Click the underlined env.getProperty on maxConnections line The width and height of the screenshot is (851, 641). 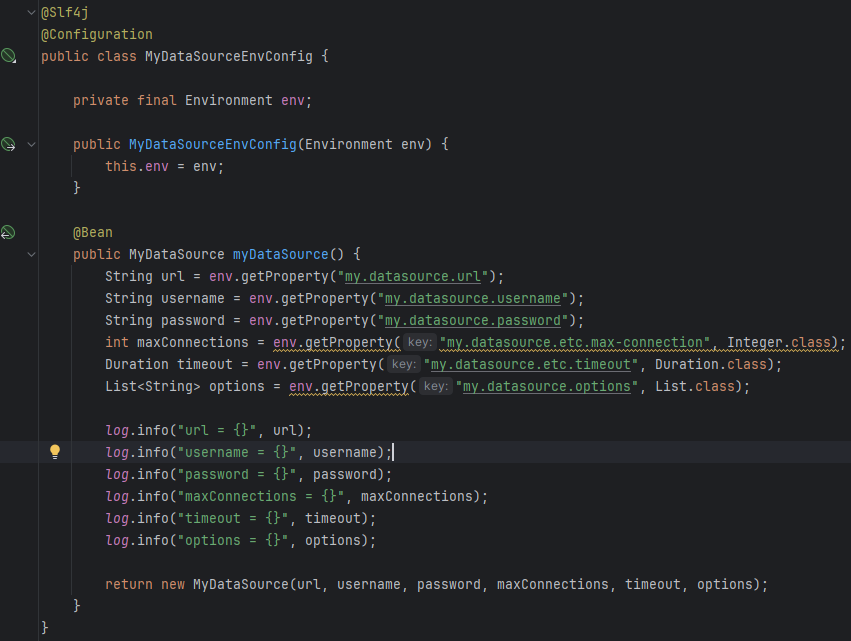coord(332,342)
